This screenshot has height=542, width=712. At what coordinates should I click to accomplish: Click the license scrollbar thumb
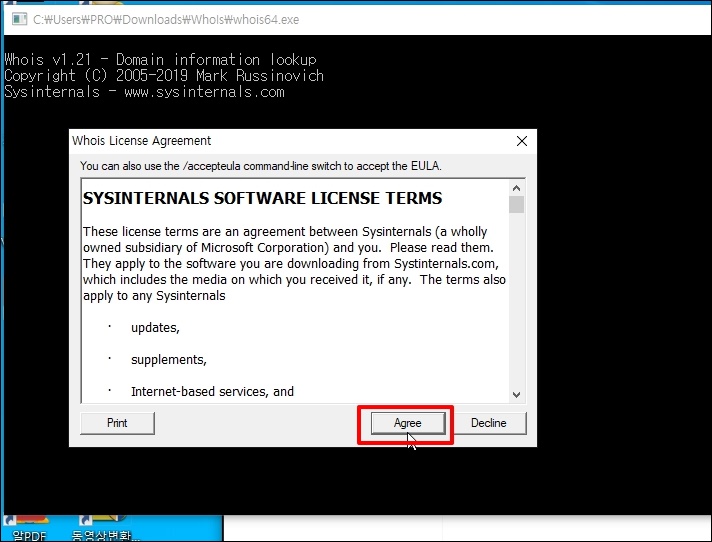coord(516,204)
